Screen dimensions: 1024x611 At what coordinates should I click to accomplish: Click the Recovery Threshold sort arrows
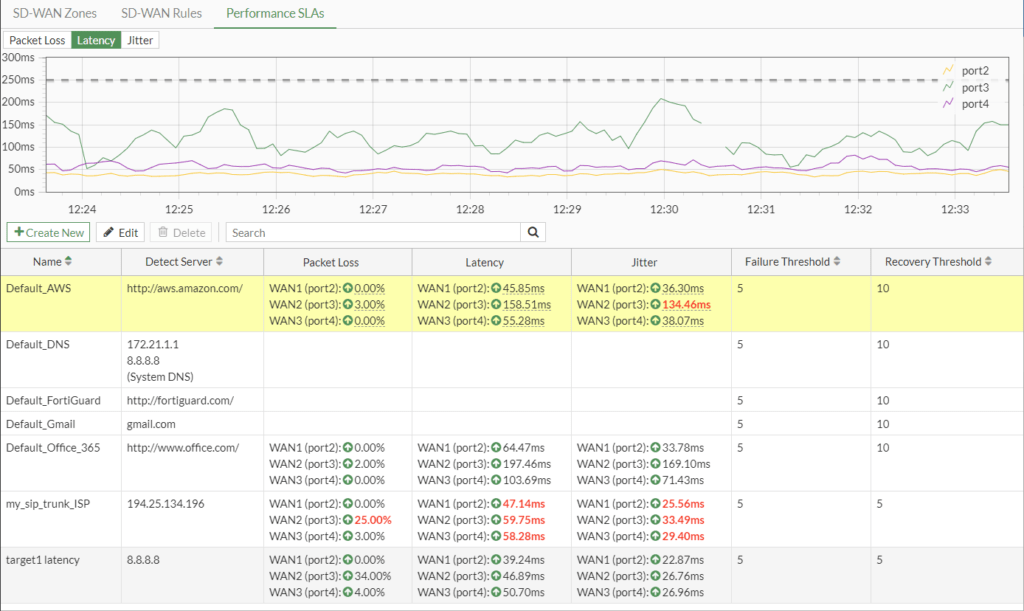coord(987,262)
